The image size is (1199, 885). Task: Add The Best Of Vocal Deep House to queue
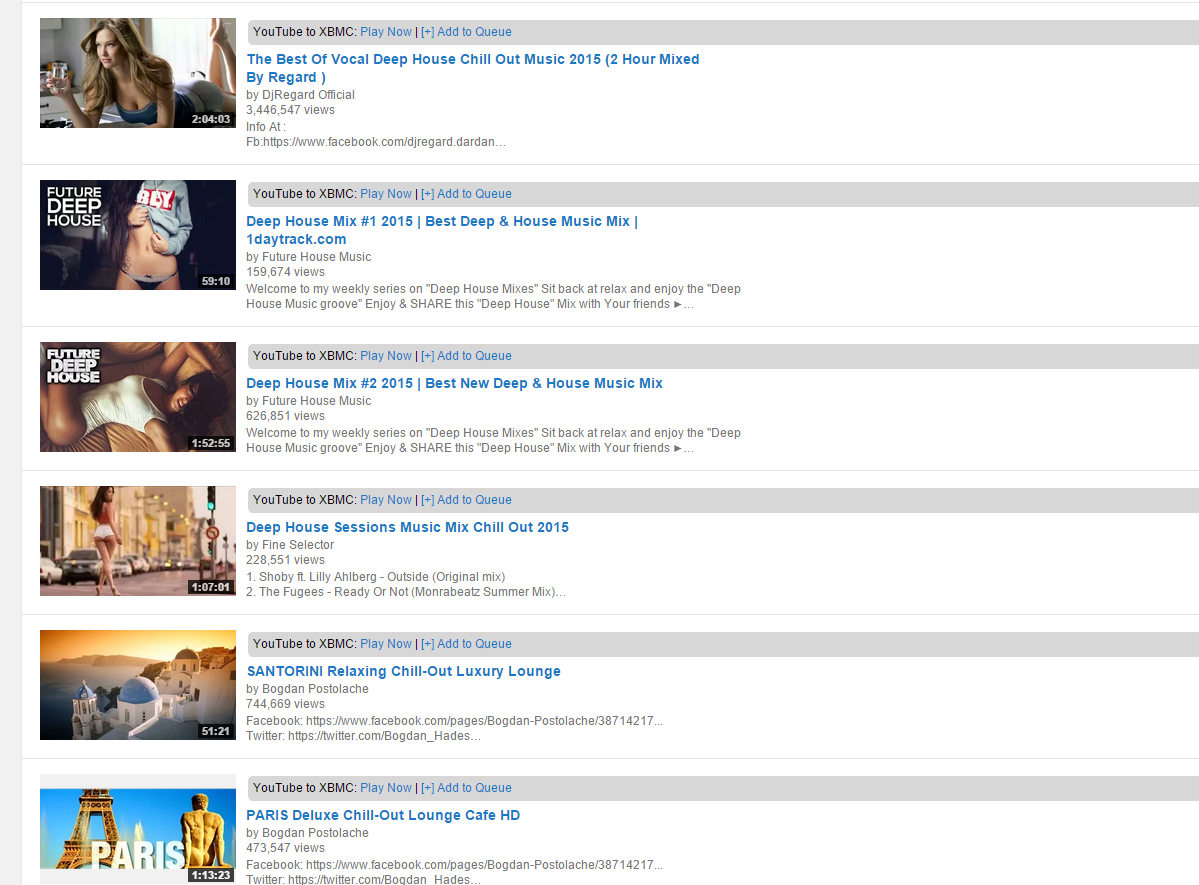pos(466,32)
